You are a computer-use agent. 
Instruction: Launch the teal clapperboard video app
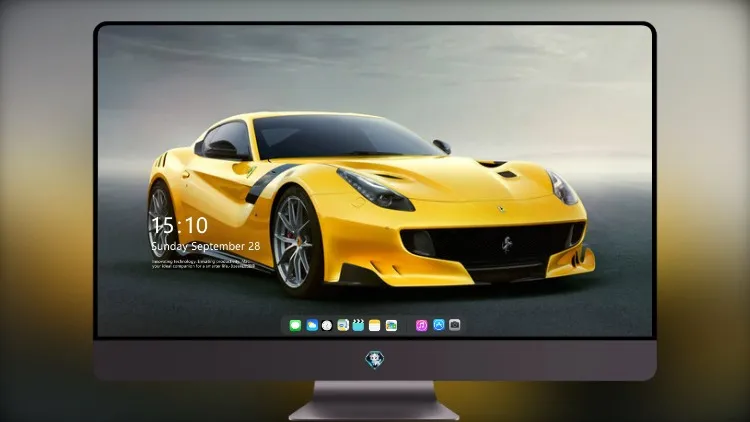pyautogui.click(x=358, y=326)
